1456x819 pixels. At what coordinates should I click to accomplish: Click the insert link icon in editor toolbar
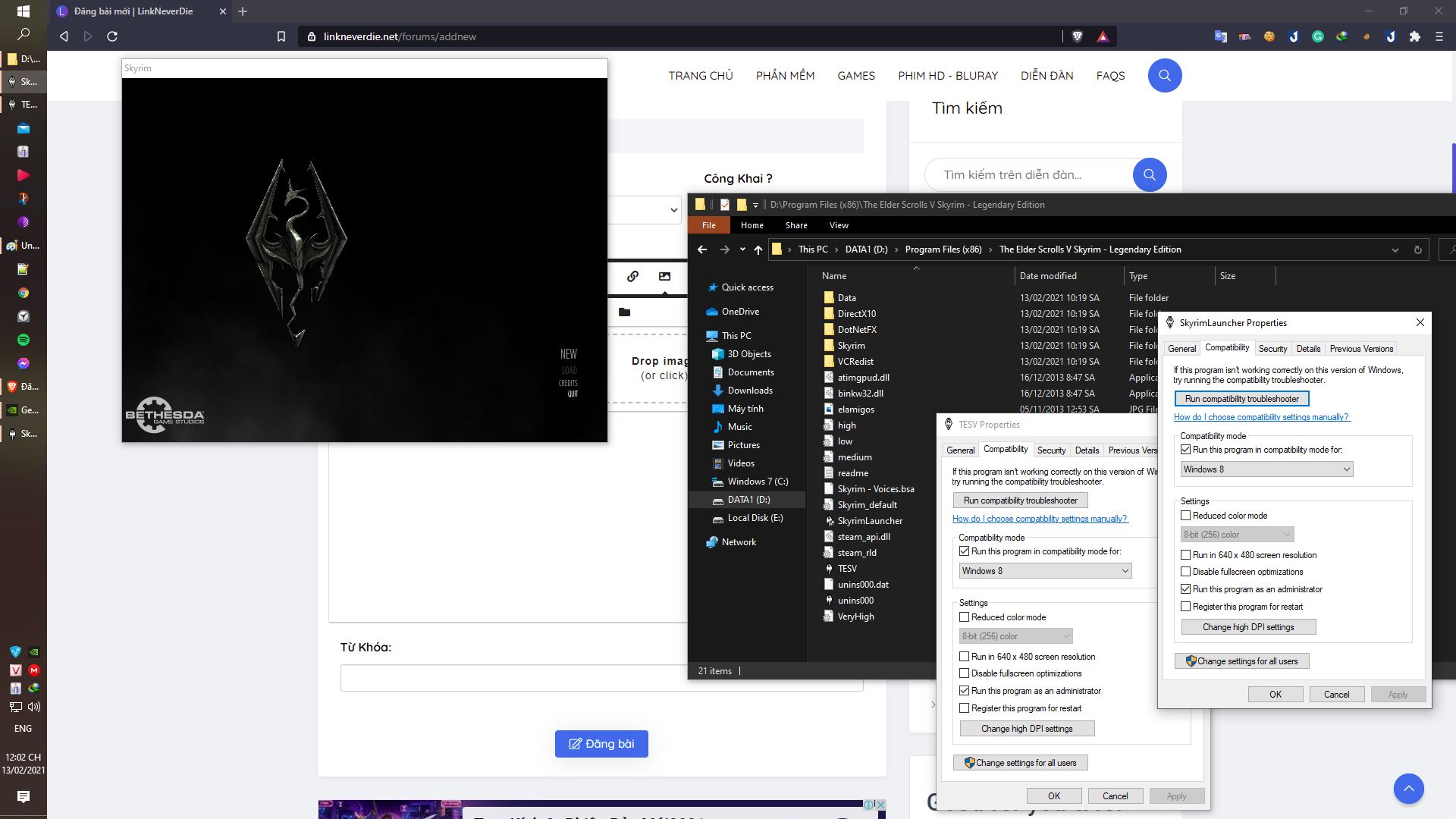[x=632, y=276]
